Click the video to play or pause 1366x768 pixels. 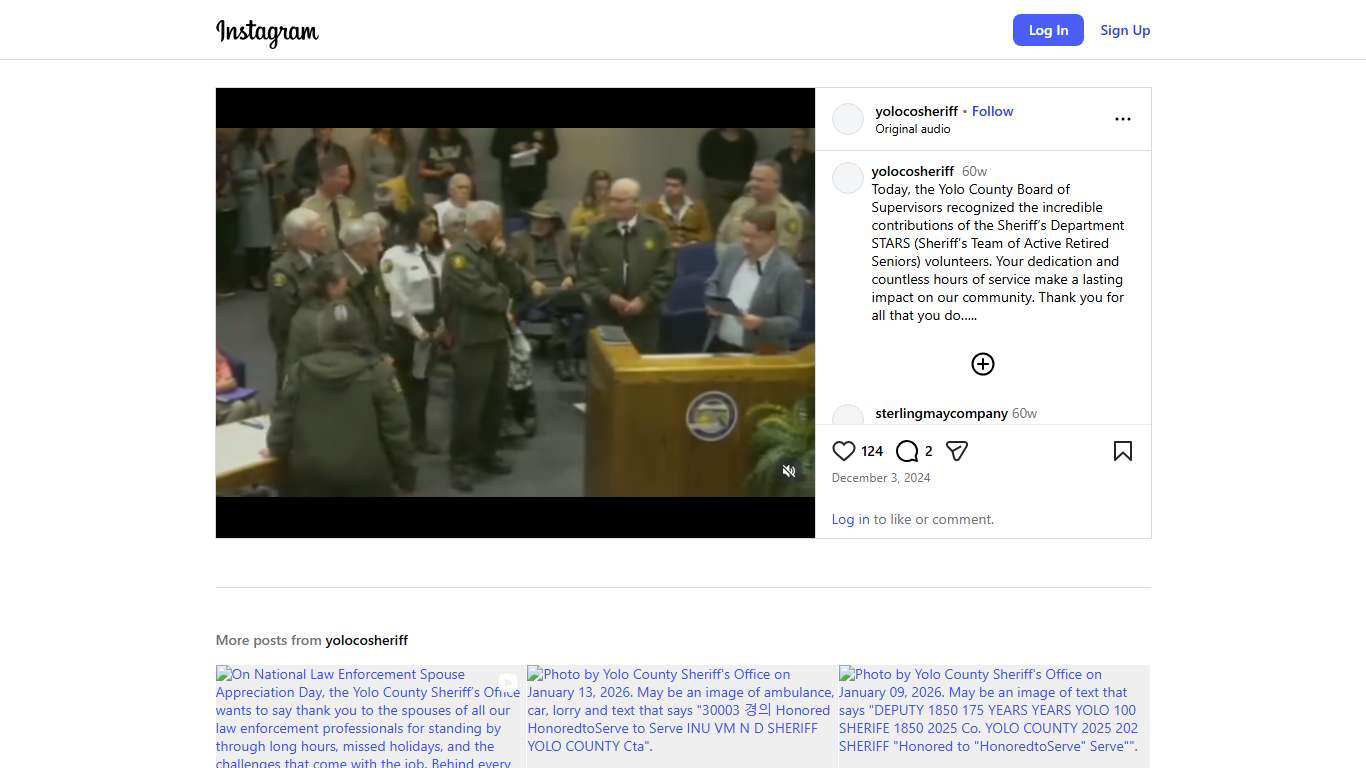(x=515, y=312)
